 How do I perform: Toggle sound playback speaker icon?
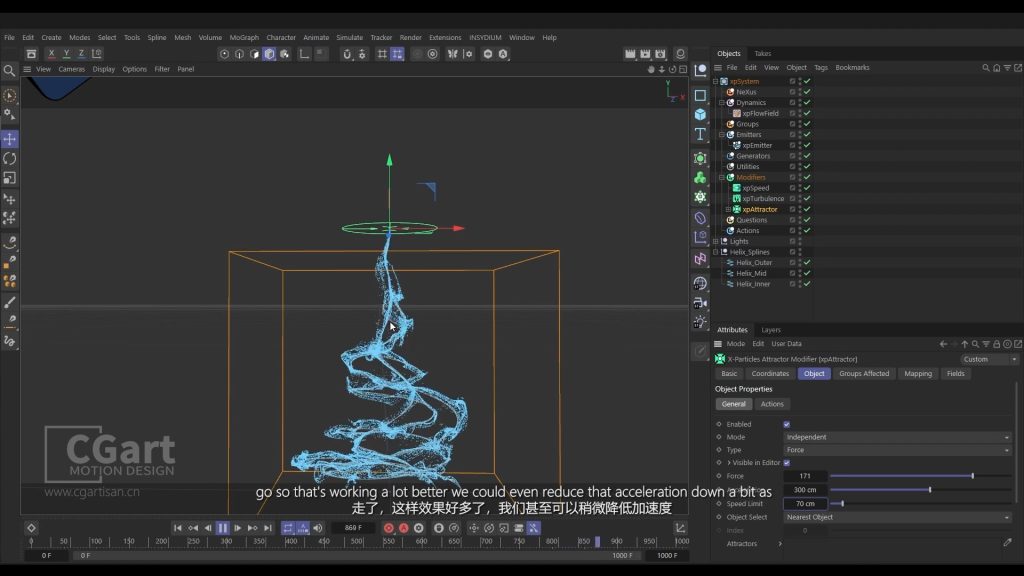click(317, 528)
